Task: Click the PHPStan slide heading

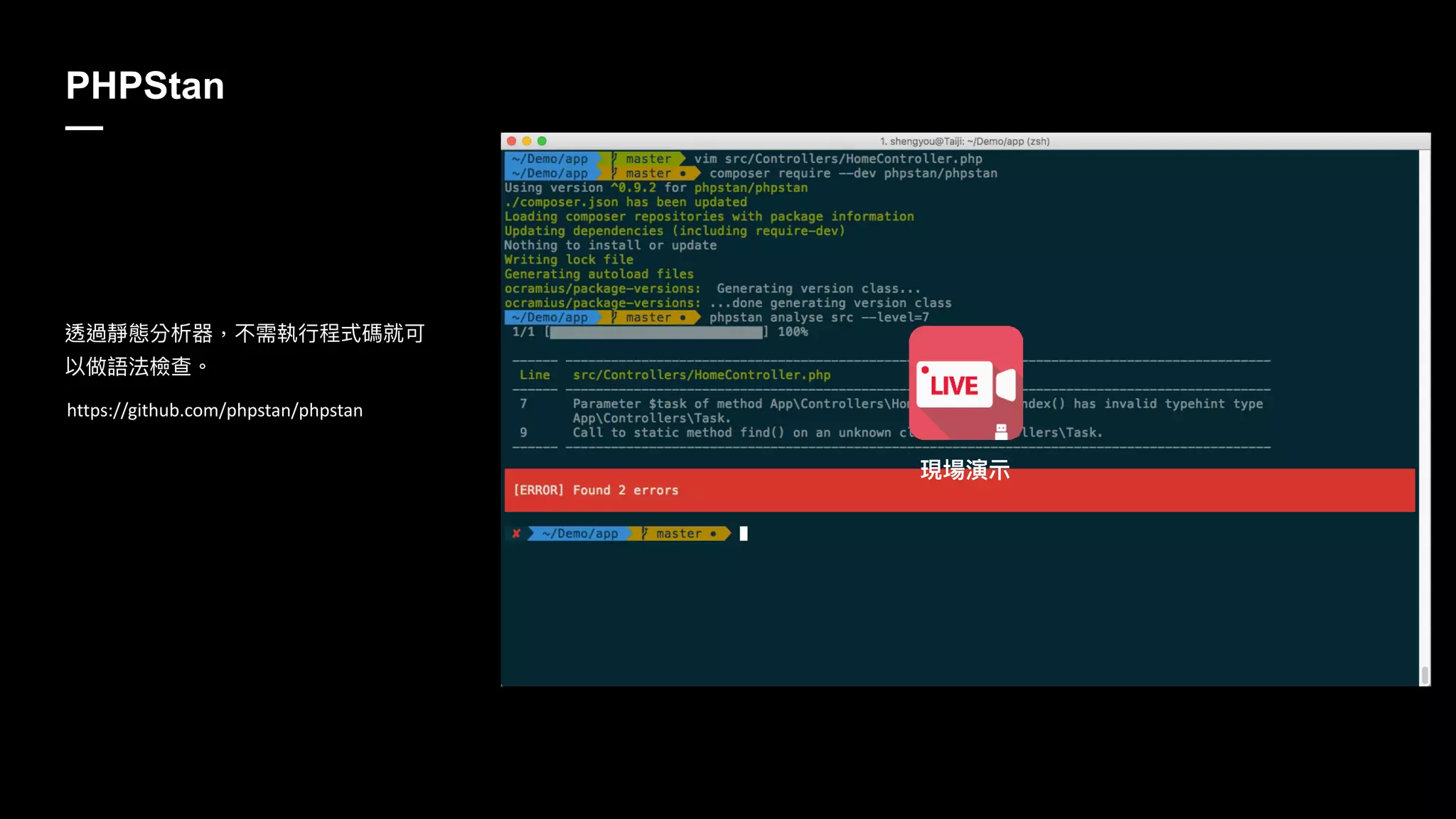Action: (145, 86)
